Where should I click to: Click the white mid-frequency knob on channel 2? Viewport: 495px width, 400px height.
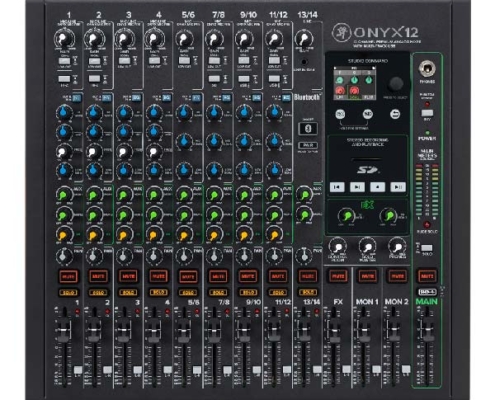click(94, 152)
